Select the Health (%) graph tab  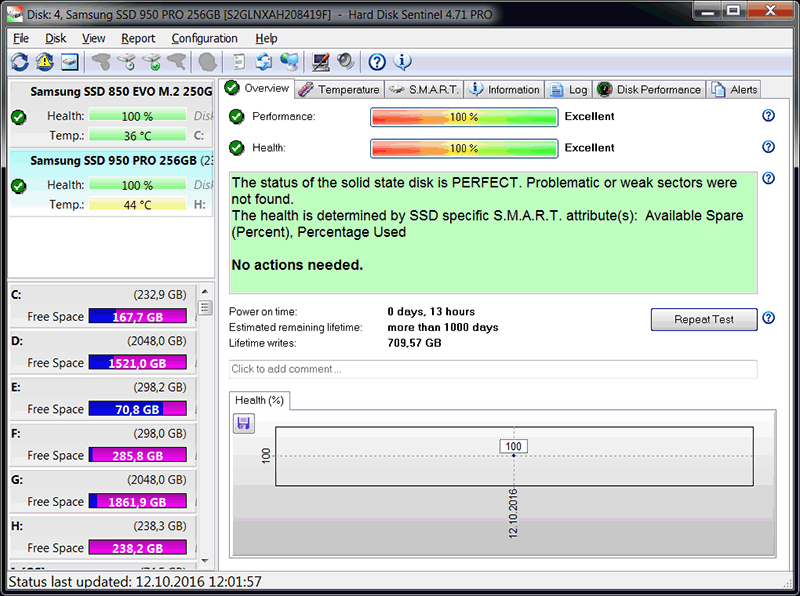point(259,400)
